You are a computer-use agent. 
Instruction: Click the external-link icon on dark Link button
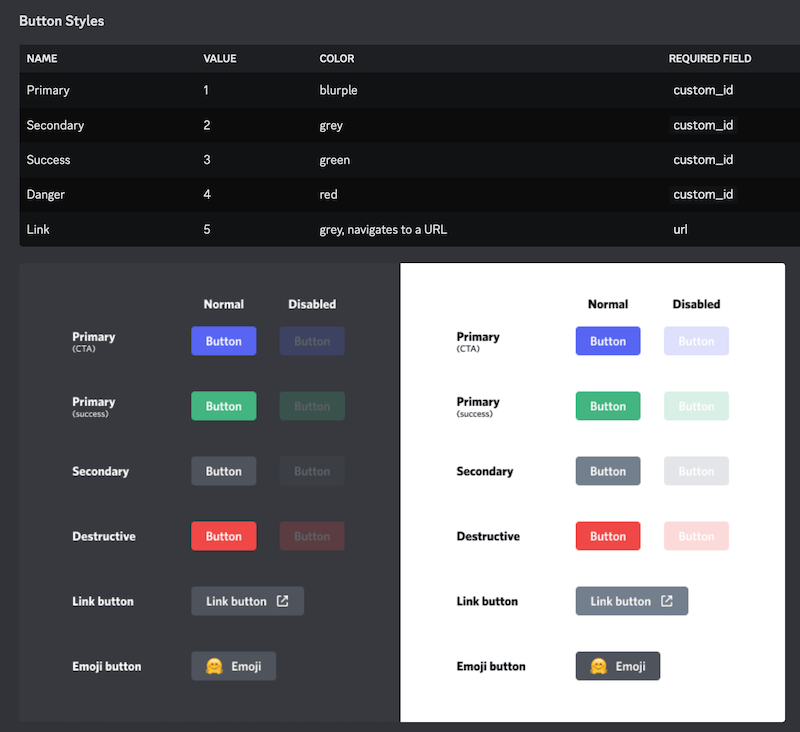[283, 601]
